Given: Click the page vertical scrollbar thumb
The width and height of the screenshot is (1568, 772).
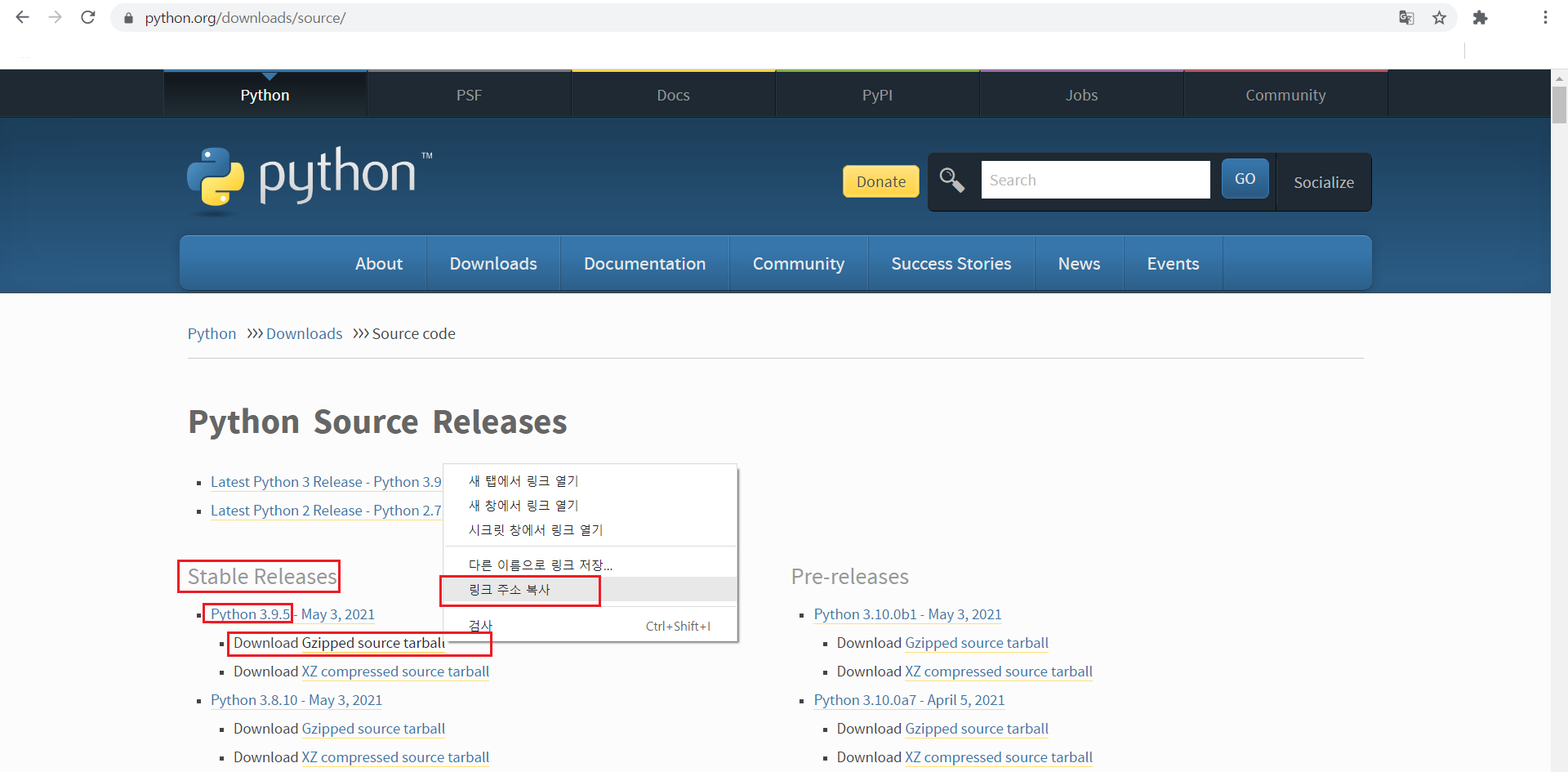Looking at the screenshot, I should coord(1559,105).
